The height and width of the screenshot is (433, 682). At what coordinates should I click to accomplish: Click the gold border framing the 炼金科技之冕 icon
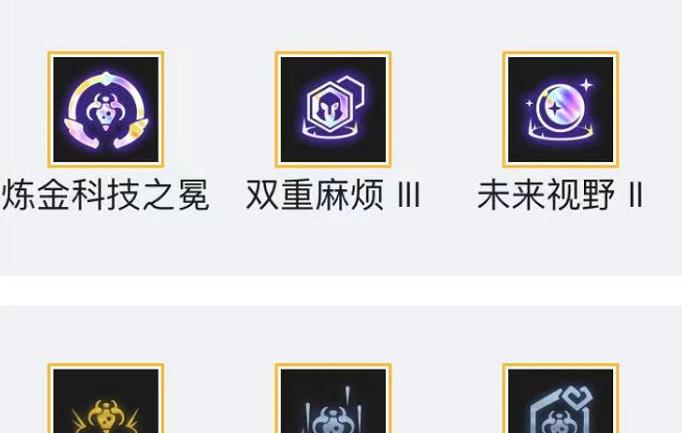[106, 54]
